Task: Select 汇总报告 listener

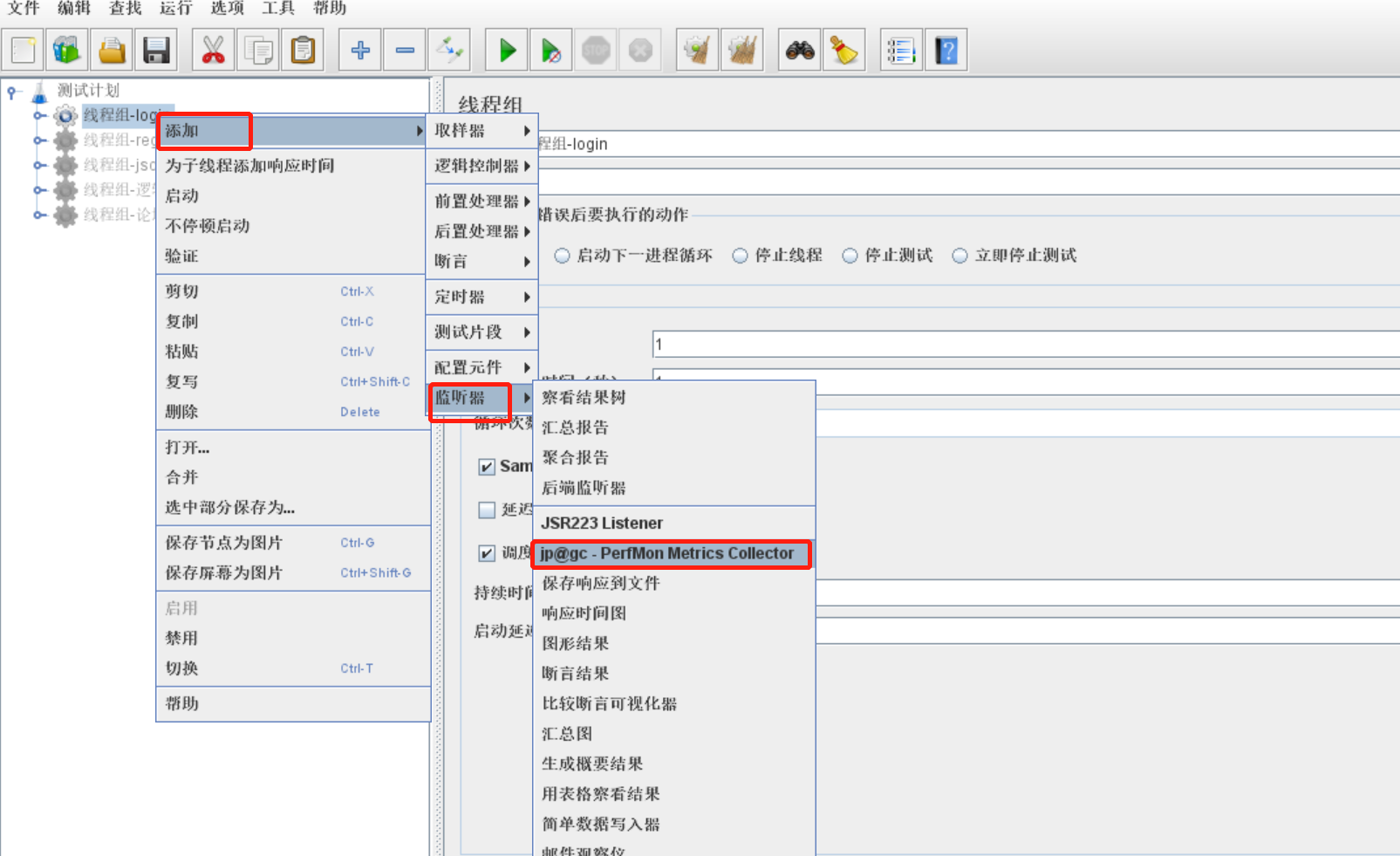Action: coord(673,428)
